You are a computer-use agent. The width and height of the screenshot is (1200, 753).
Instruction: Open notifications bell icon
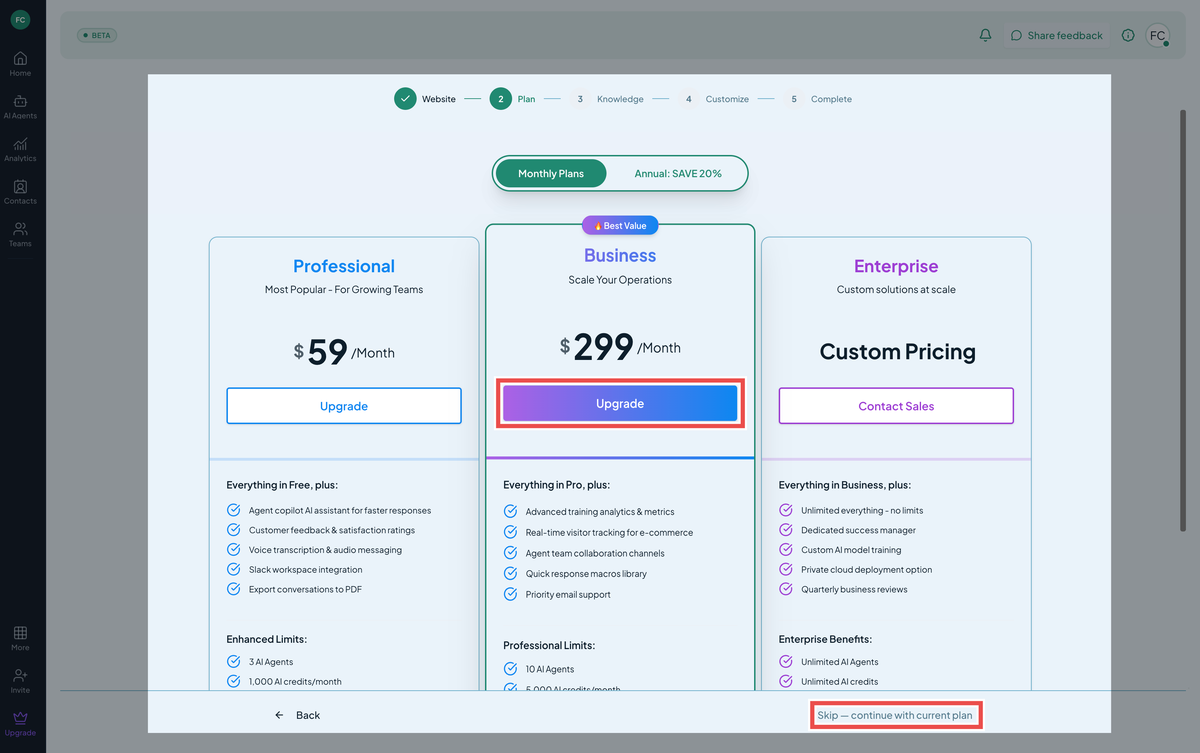(985, 35)
